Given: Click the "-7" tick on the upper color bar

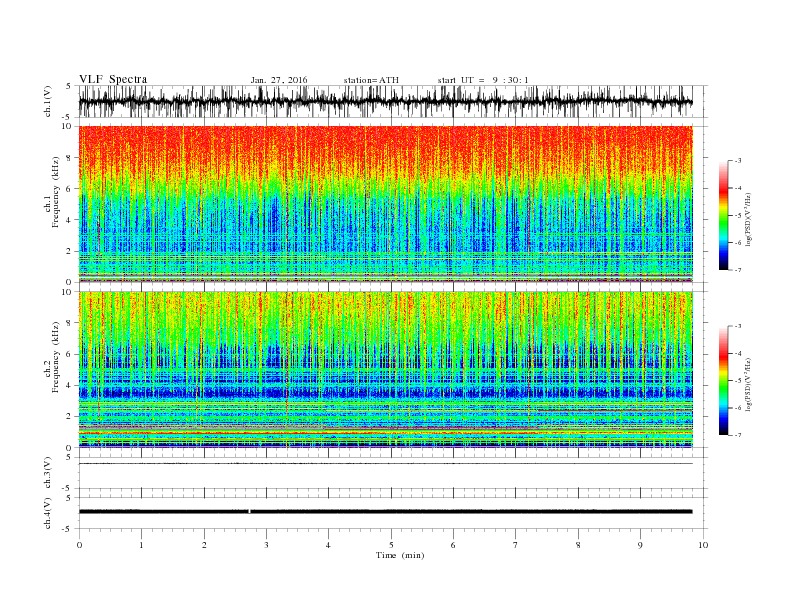Looking at the screenshot, I should click(x=737, y=270).
